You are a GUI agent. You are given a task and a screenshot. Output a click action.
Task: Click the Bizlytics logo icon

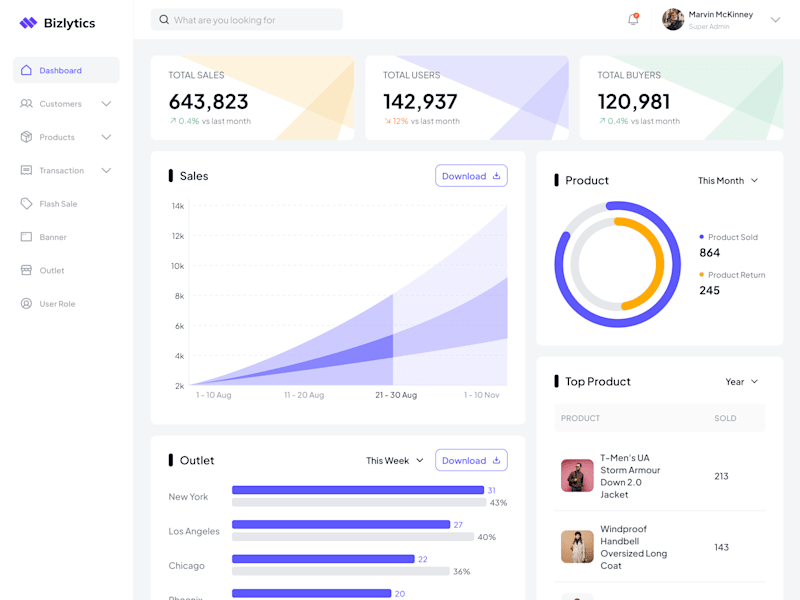[x=28, y=23]
